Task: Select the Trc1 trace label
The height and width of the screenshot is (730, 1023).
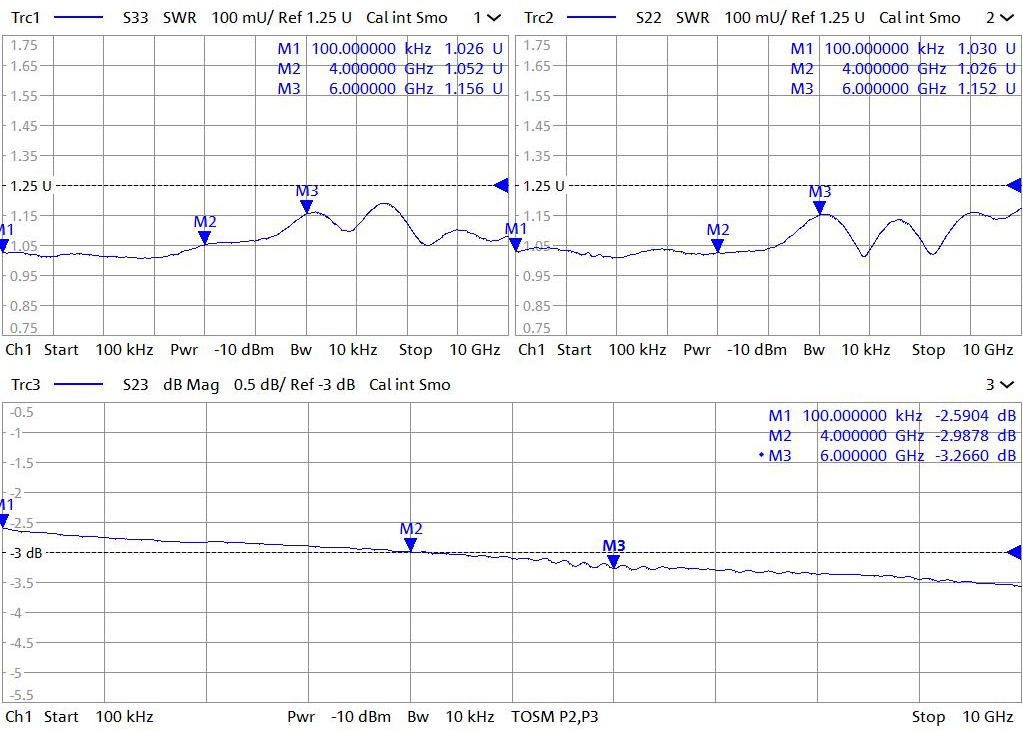Action: (25, 18)
